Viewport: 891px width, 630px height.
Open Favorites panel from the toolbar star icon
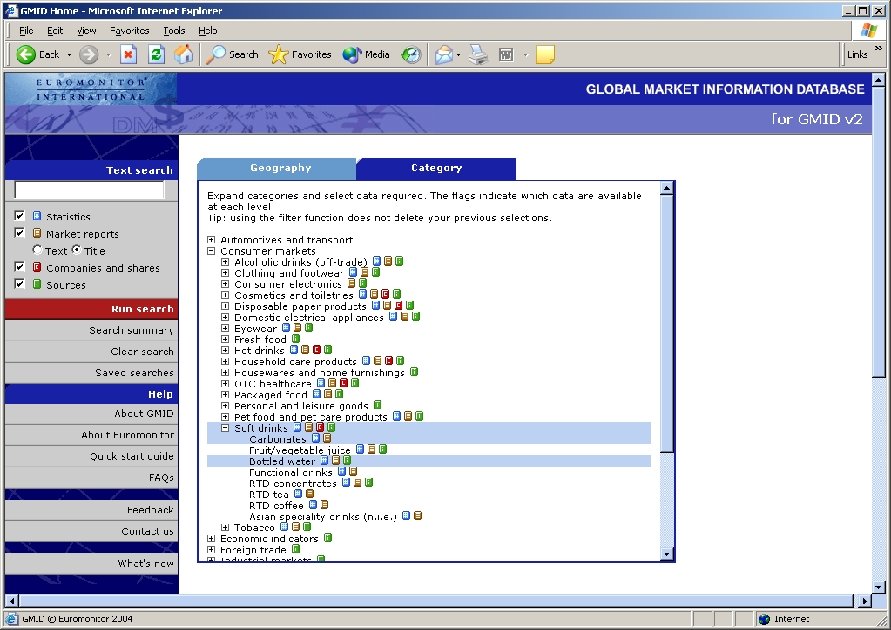pos(278,54)
